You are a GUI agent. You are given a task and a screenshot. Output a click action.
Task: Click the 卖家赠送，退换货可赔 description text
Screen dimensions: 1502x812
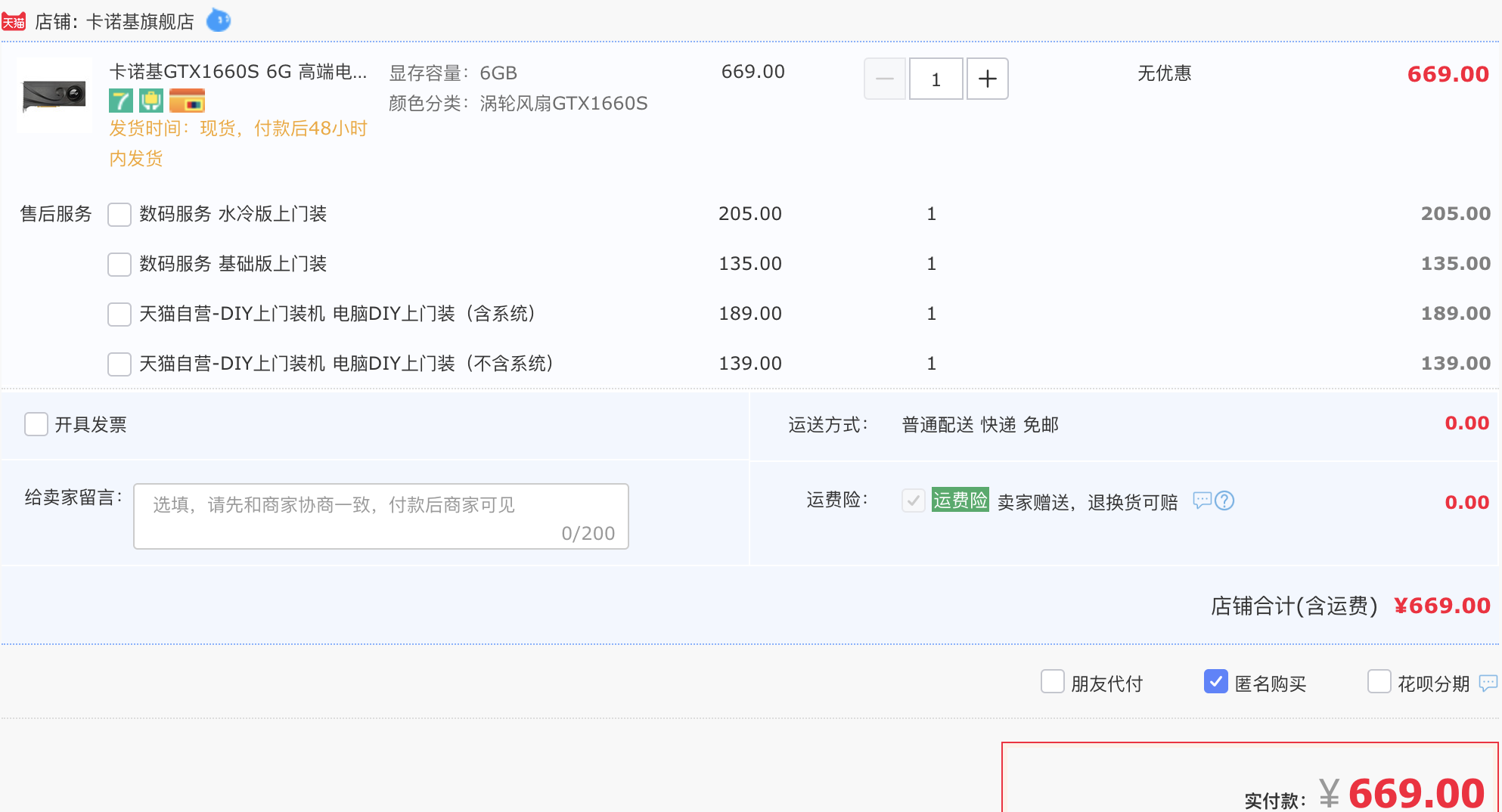coord(1088,503)
